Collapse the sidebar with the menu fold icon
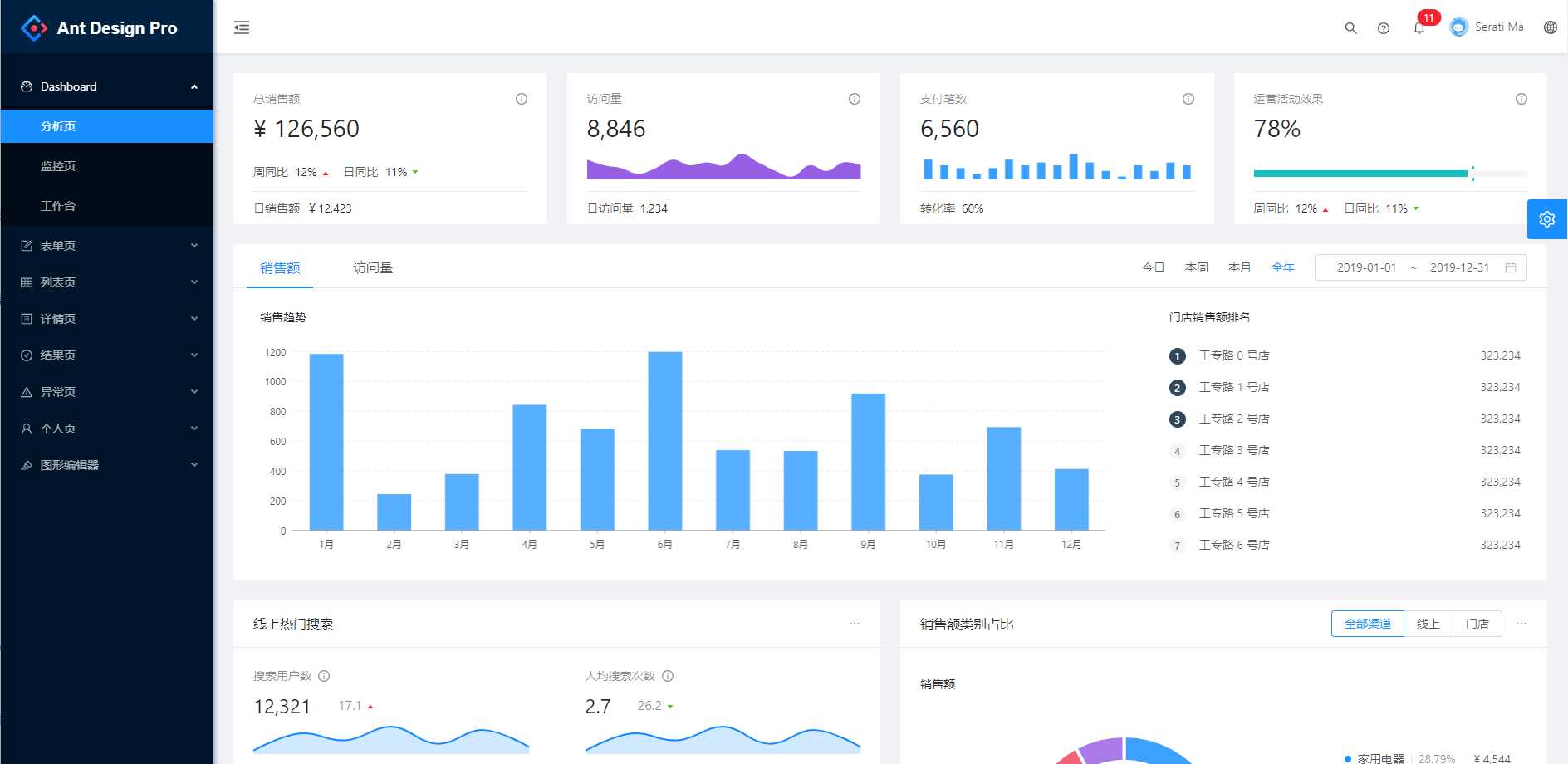 tap(242, 27)
